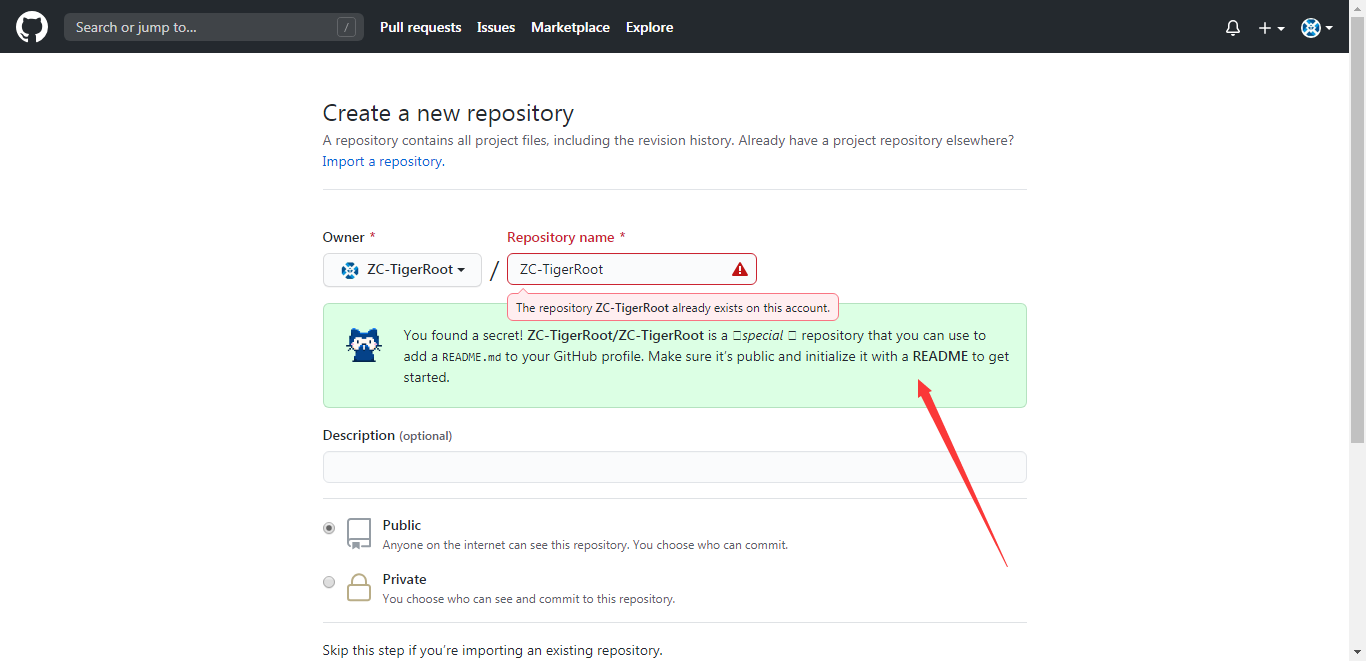Click the Description text field
Viewport: 1366px width, 661px height.
(674, 467)
